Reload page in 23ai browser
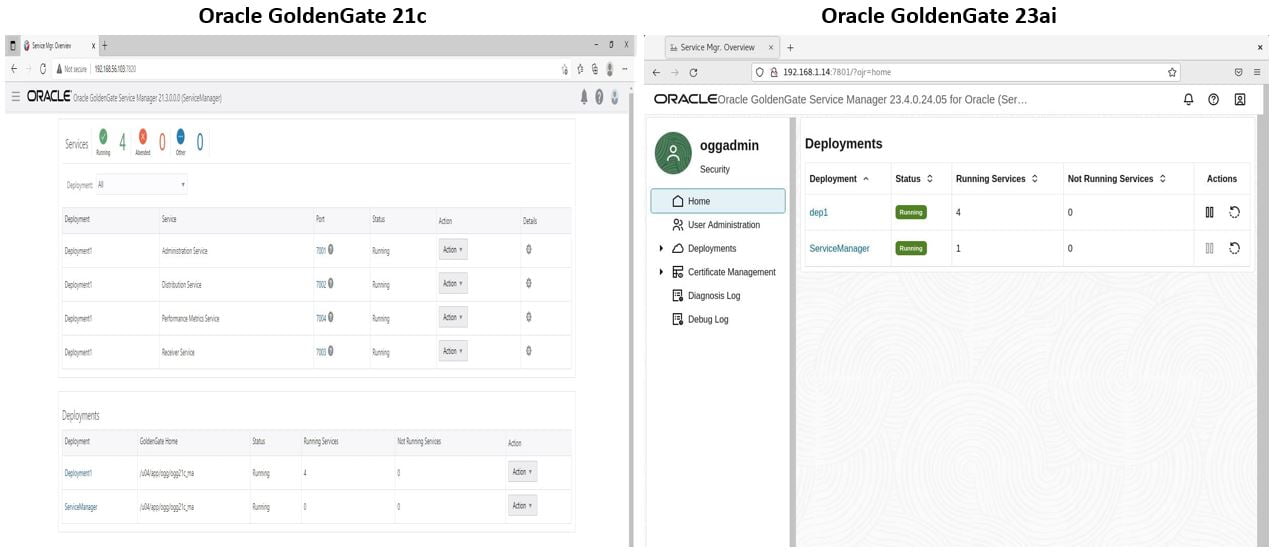This screenshot has height=556, width=1273. click(694, 72)
